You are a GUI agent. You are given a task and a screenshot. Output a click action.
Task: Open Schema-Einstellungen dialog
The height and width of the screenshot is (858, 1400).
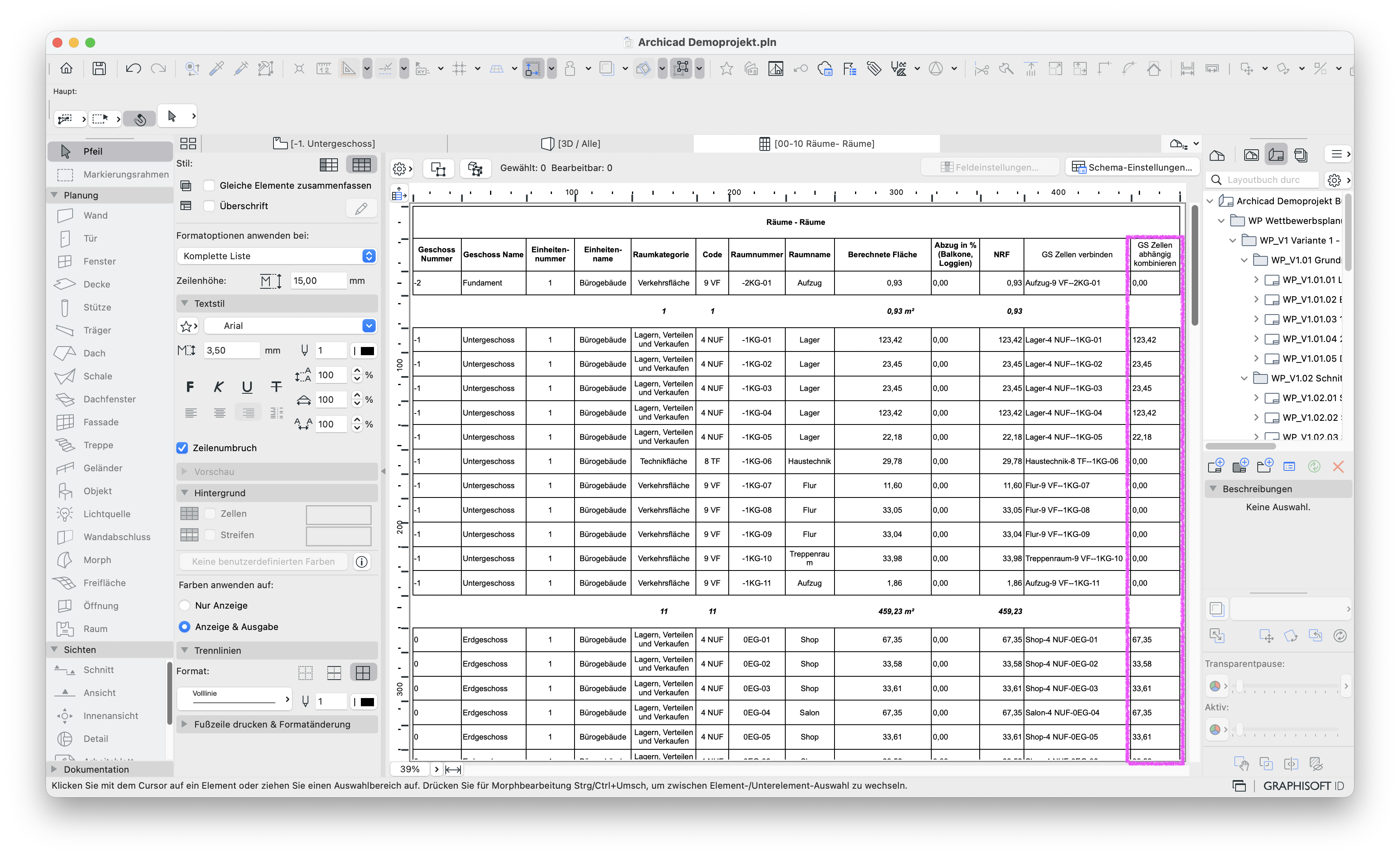tap(1132, 167)
